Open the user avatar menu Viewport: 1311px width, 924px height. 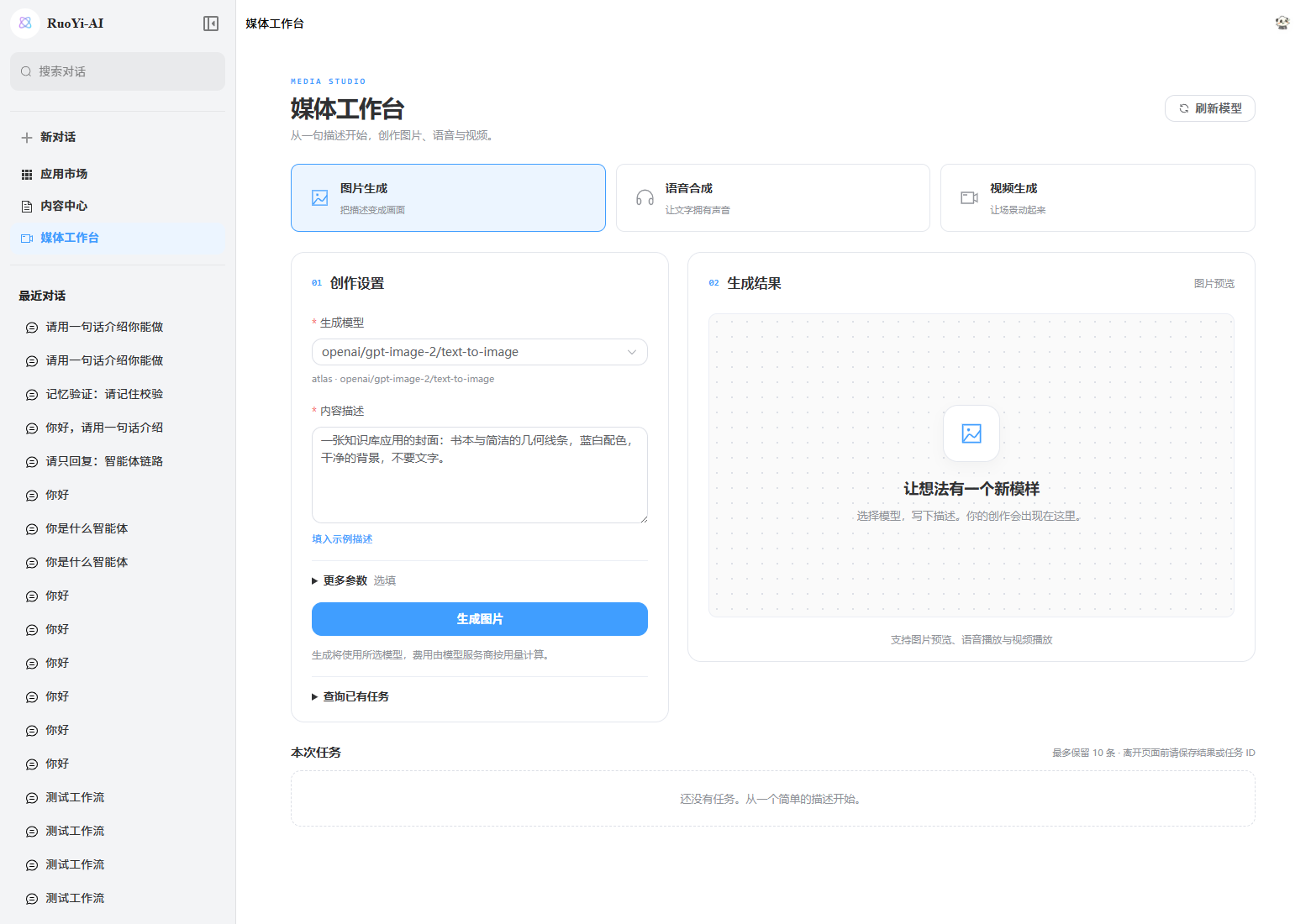click(x=1282, y=23)
